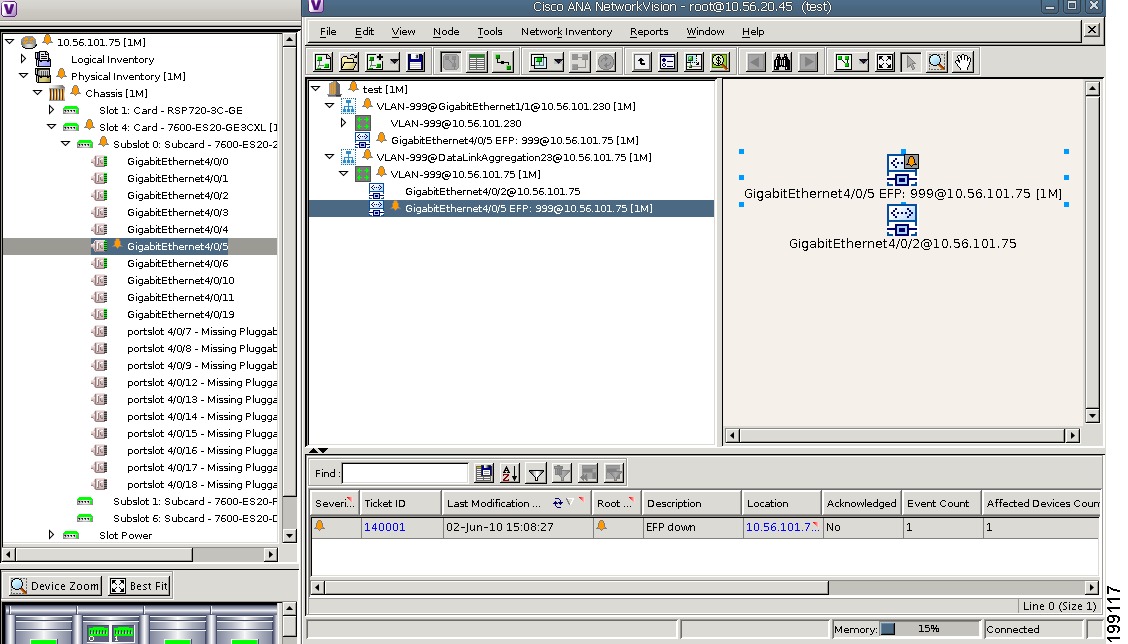Open the Tools menu
Image resolution: width=1128 pixels, height=644 pixels.
click(x=490, y=32)
